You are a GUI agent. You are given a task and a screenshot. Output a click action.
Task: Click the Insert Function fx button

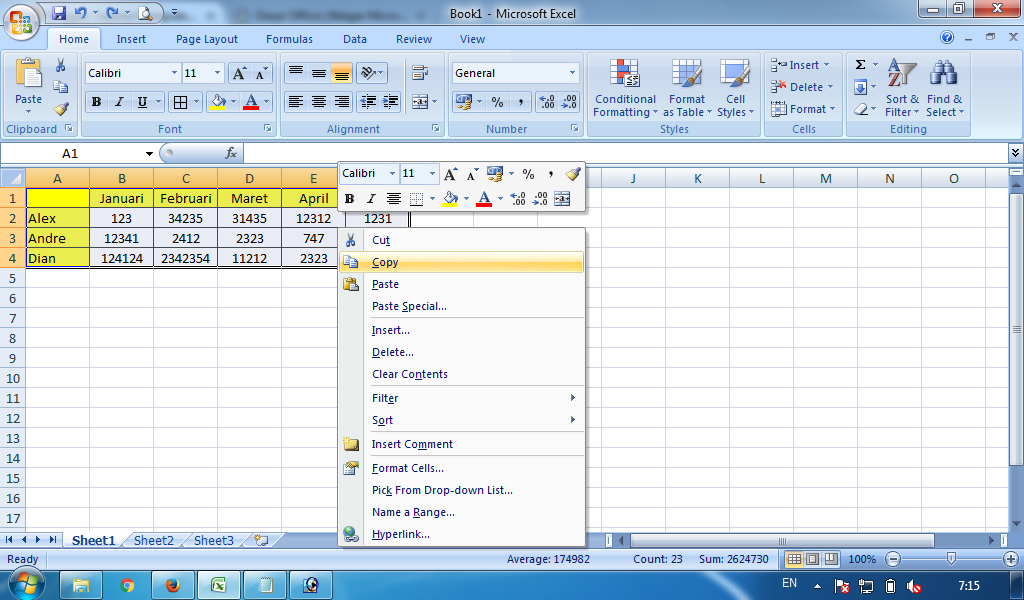(231, 153)
